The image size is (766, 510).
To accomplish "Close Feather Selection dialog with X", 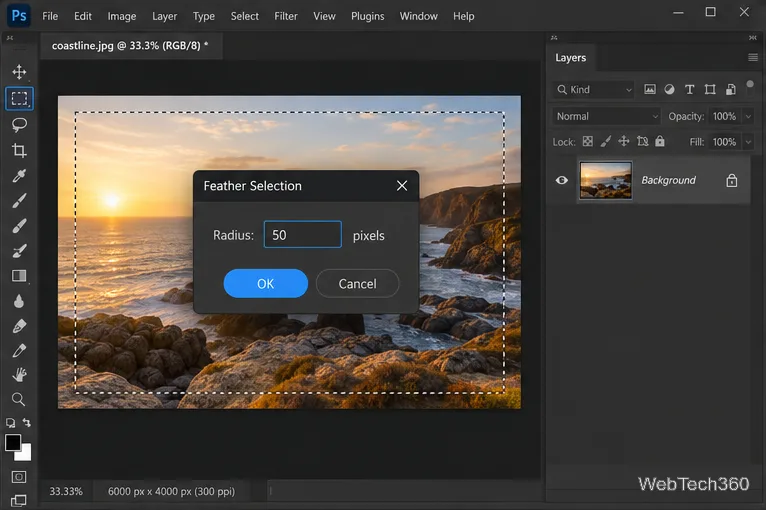I will (402, 186).
